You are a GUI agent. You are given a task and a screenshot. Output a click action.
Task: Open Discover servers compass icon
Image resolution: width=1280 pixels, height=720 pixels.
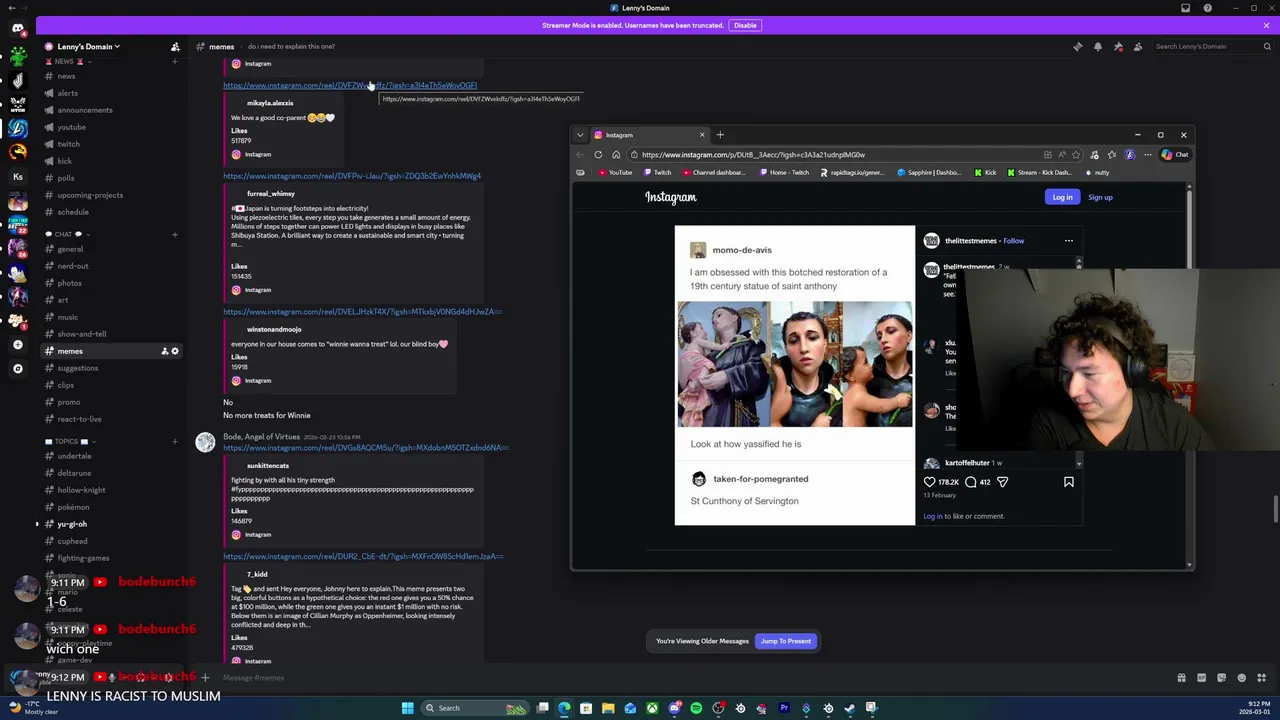[x=17, y=368]
